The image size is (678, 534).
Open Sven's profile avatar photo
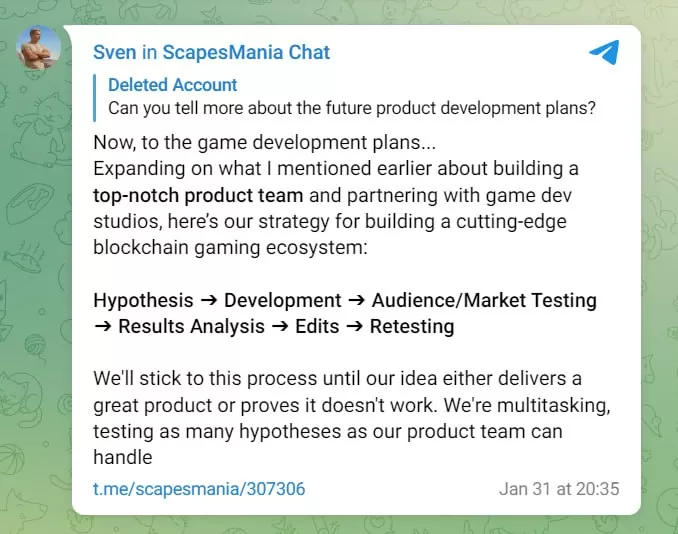click(x=39, y=48)
